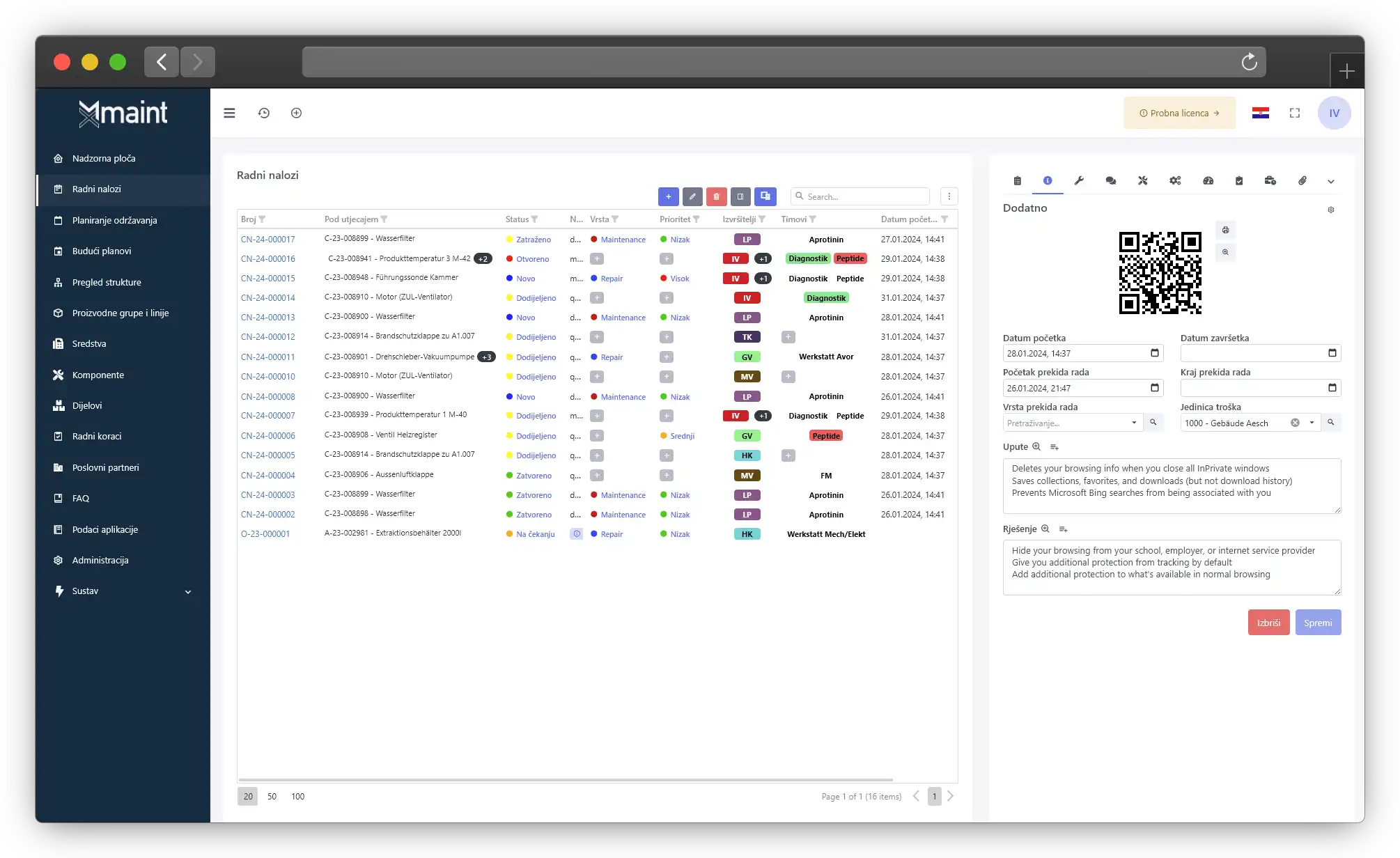Select 50 items per page
Image resolution: width=1400 pixels, height=858 pixels.
272,796
